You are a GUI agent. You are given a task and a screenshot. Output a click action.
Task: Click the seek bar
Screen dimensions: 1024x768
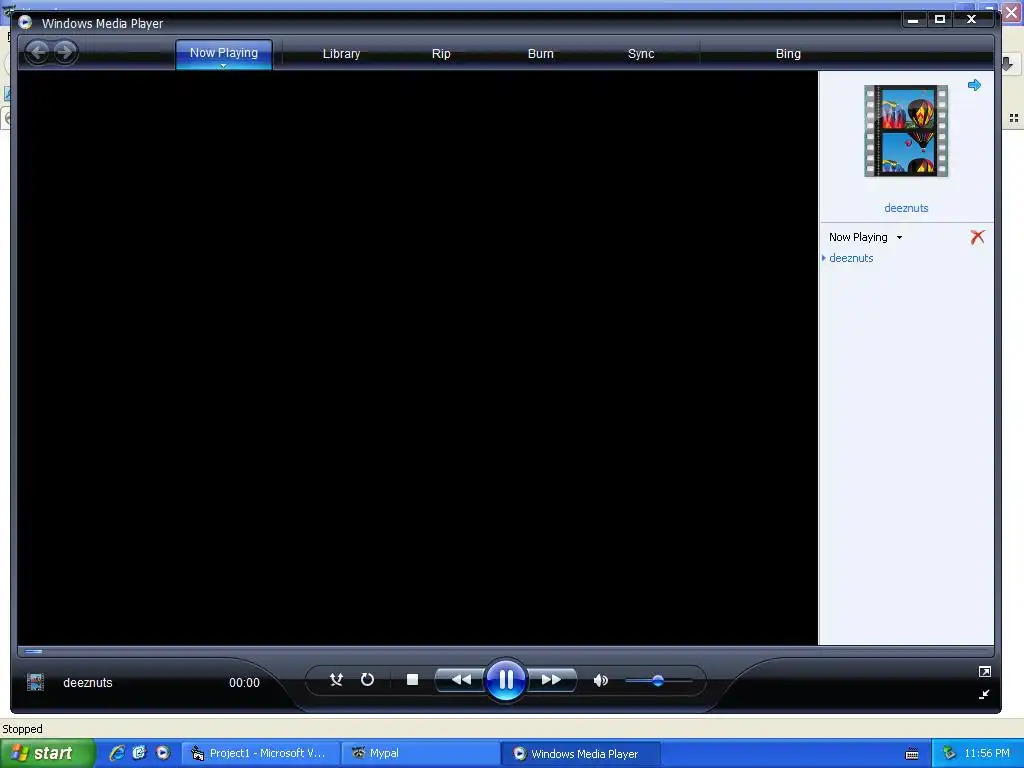tap(505, 651)
